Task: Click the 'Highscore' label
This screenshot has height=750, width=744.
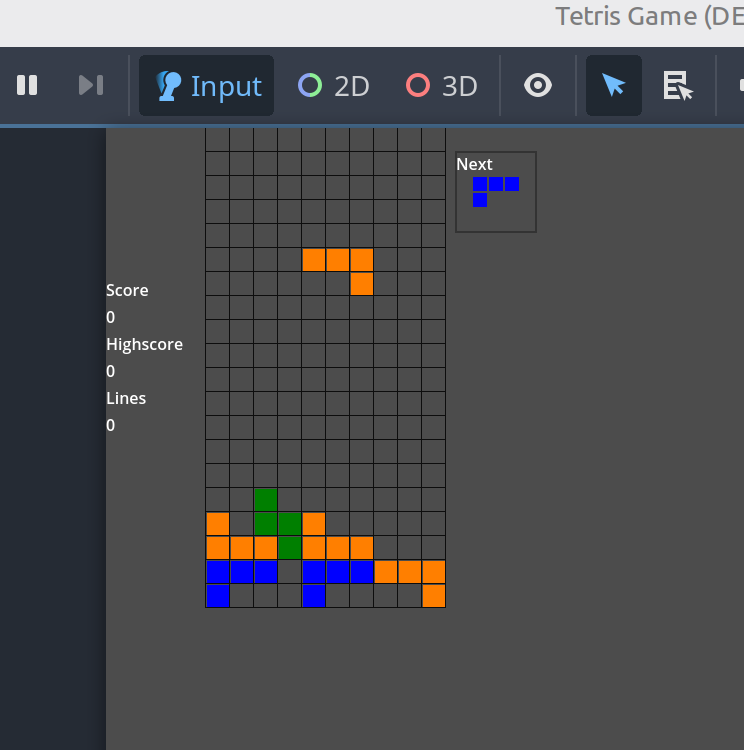Action: tap(144, 344)
